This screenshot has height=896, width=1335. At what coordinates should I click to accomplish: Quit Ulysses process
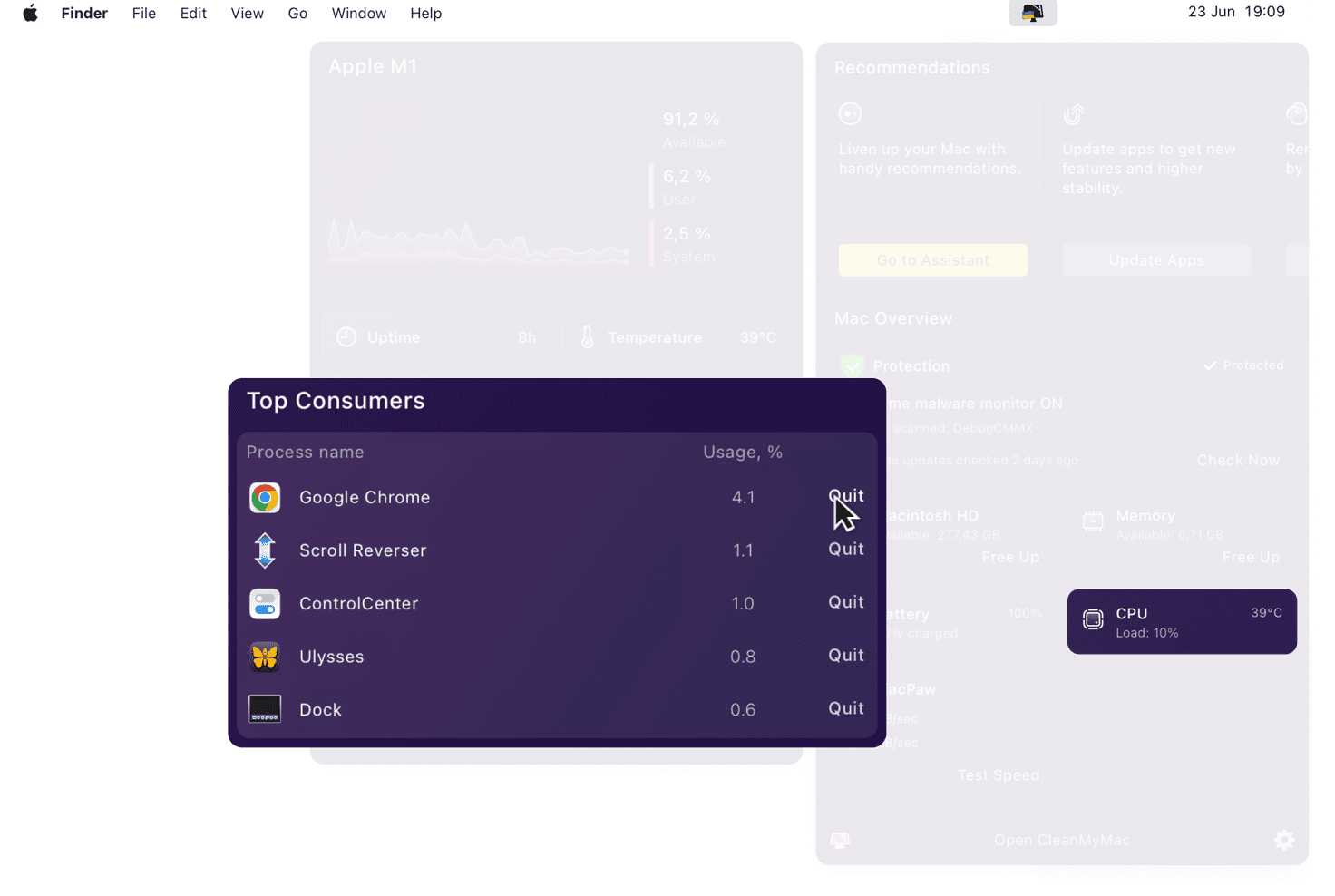pyautogui.click(x=846, y=655)
